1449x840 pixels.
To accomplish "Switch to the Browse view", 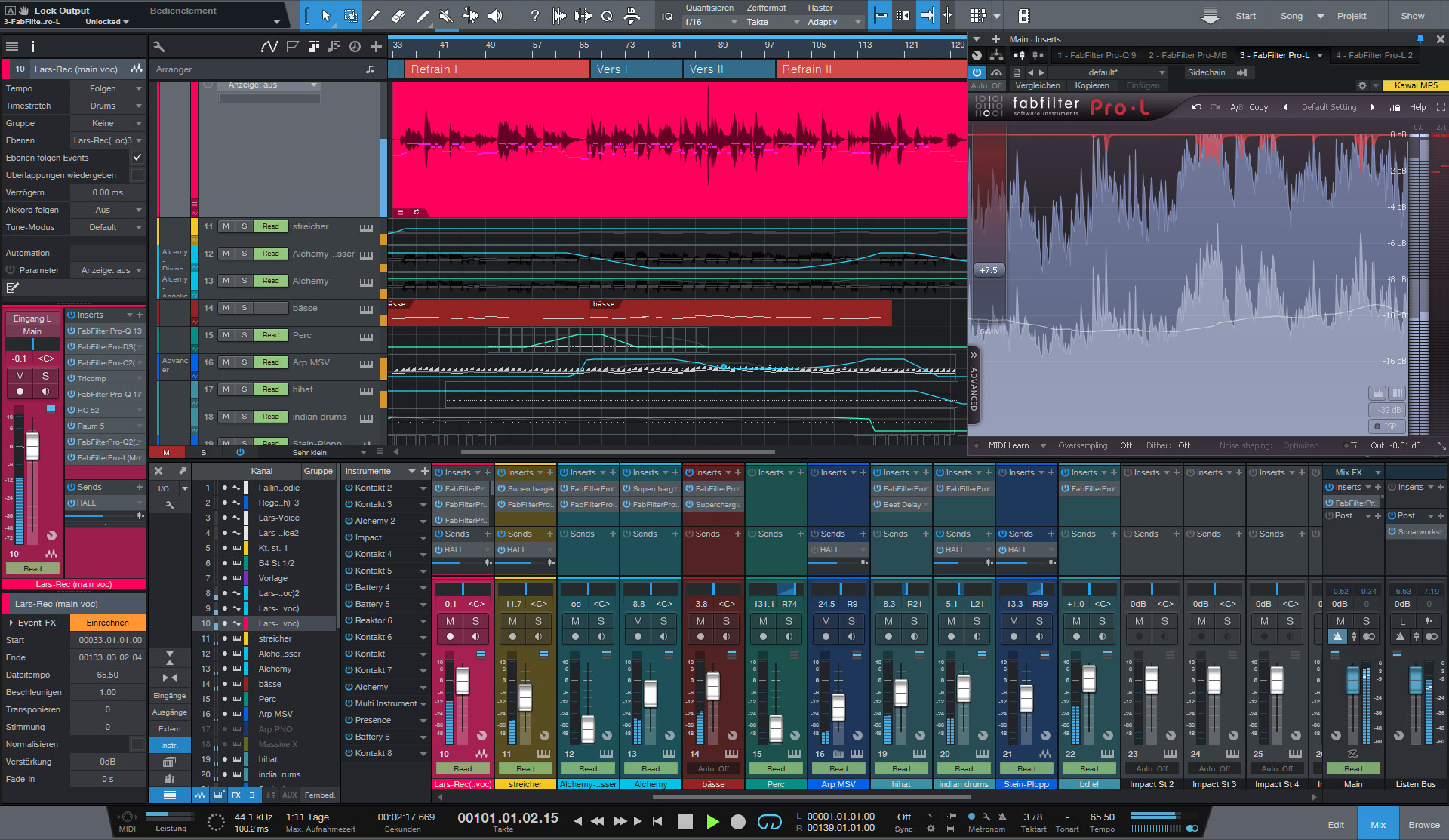I will click(1423, 825).
